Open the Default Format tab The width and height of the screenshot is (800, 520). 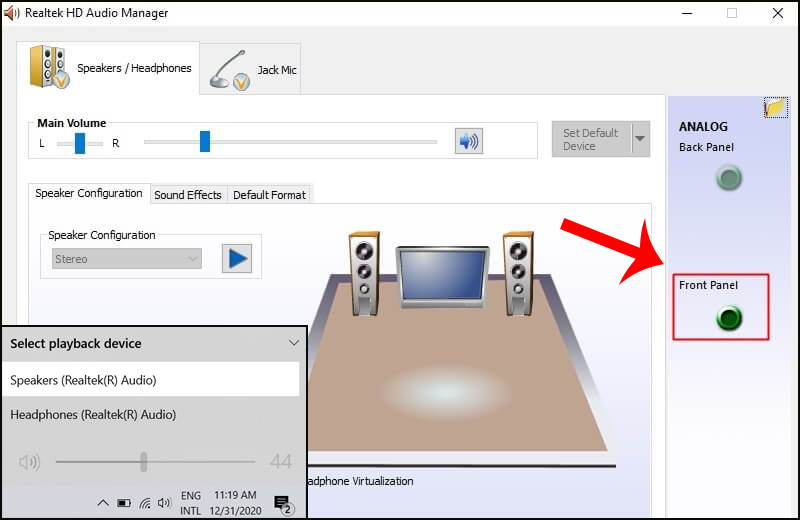tap(269, 195)
